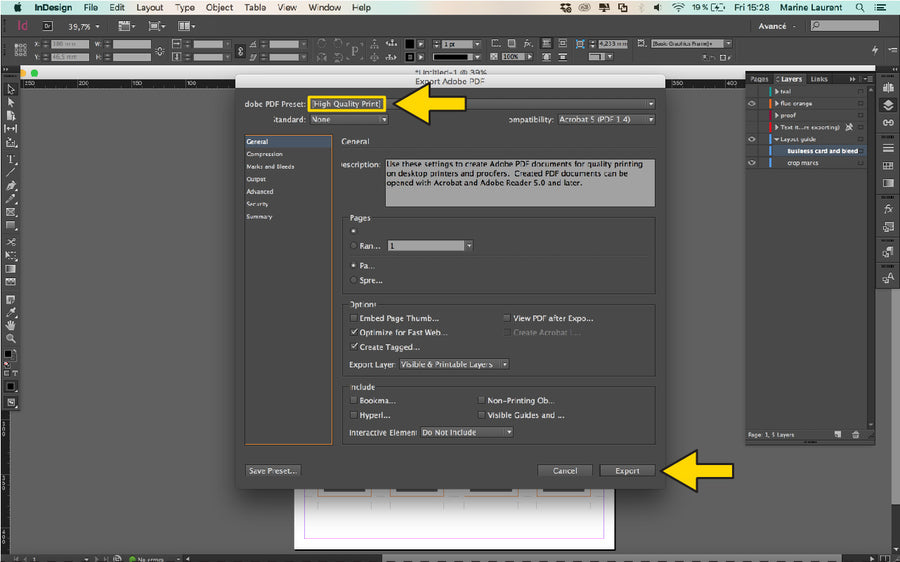Select the Hand tool

10,325
